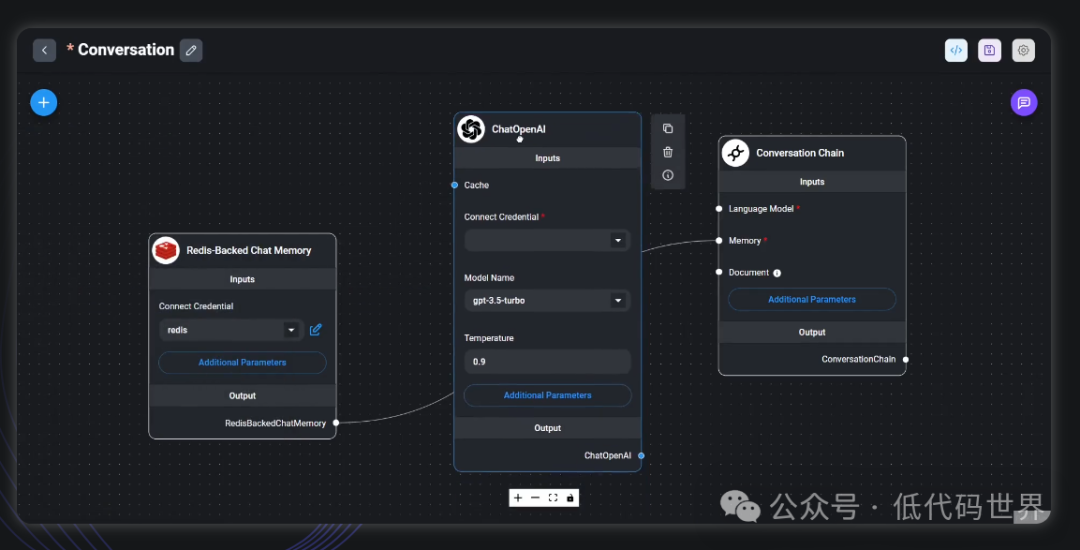Show info tooltip next to Document

pyautogui.click(x=777, y=273)
